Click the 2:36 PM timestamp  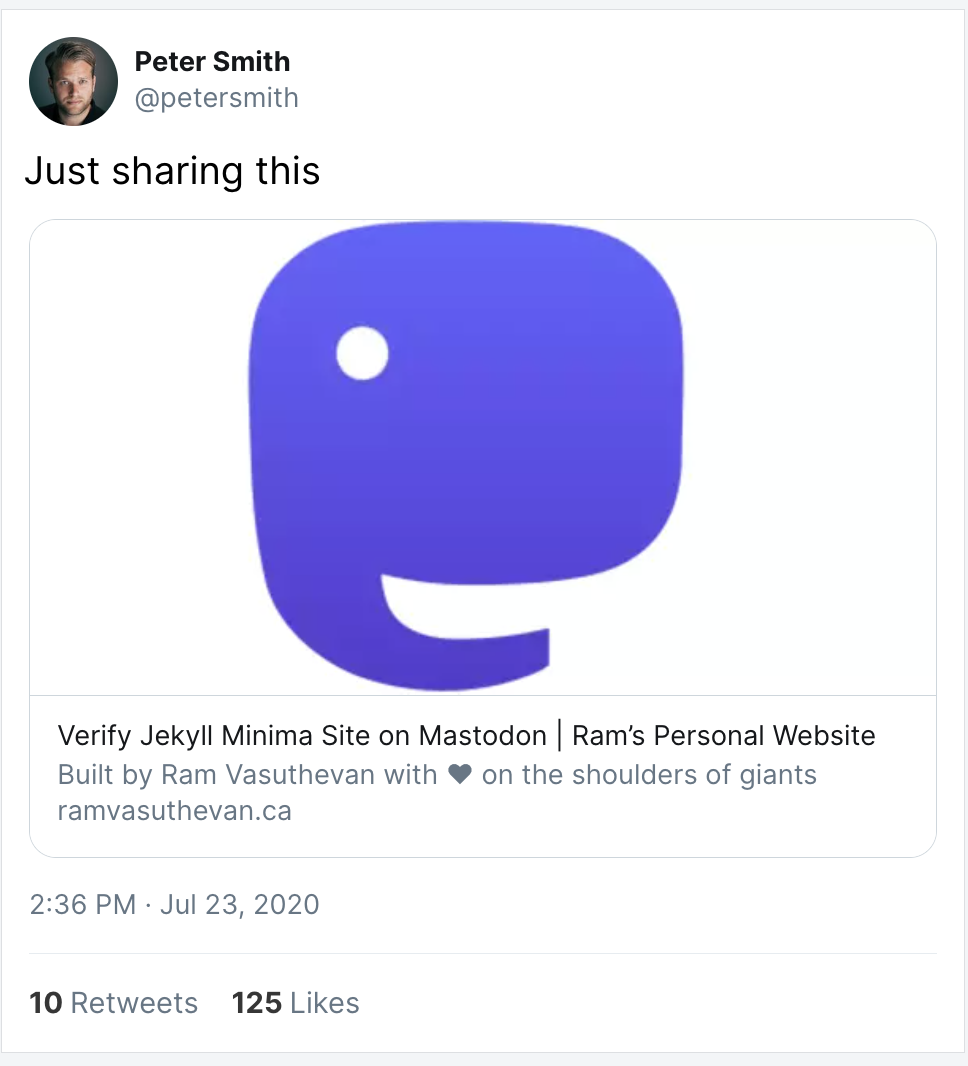(82, 905)
